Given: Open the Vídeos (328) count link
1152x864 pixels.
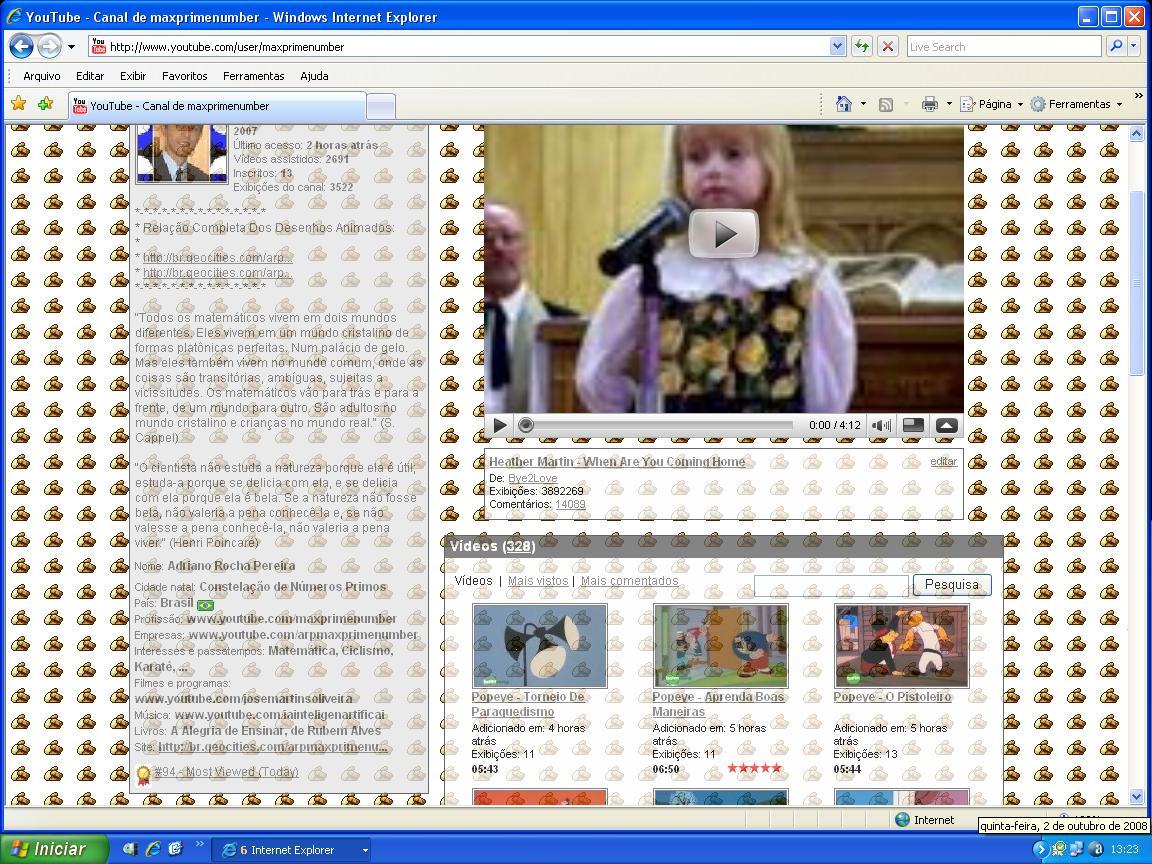Looking at the screenshot, I should coord(519,546).
